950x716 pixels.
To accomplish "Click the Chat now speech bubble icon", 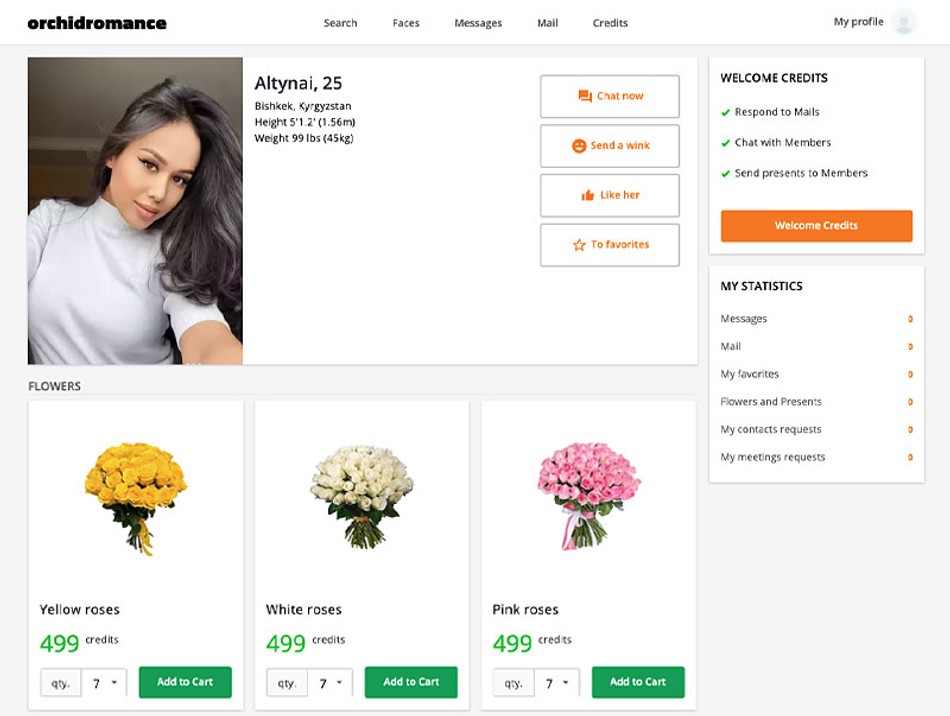I will point(585,96).
